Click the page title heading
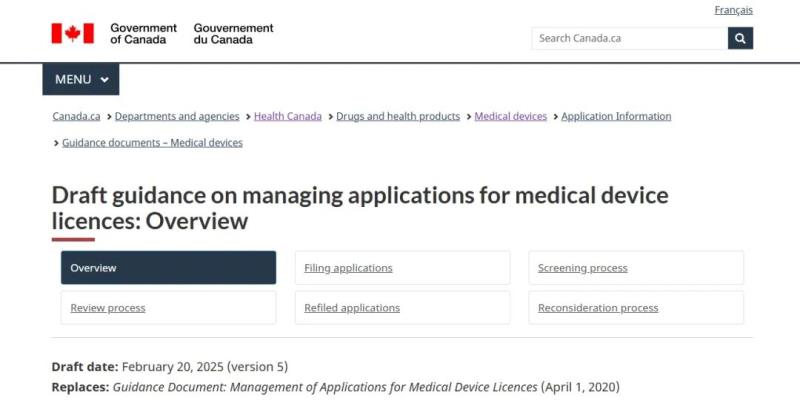 pos(360,207)
